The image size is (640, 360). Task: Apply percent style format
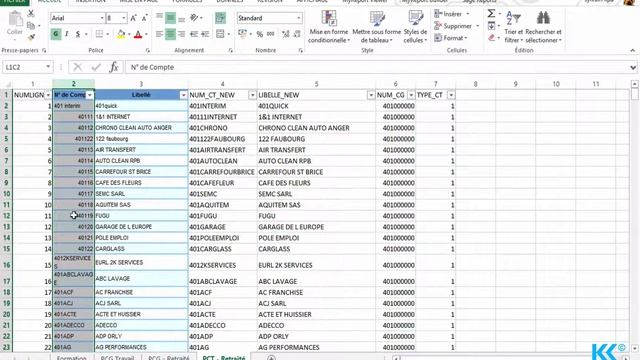pyautogui.click(x=260, y=34)
